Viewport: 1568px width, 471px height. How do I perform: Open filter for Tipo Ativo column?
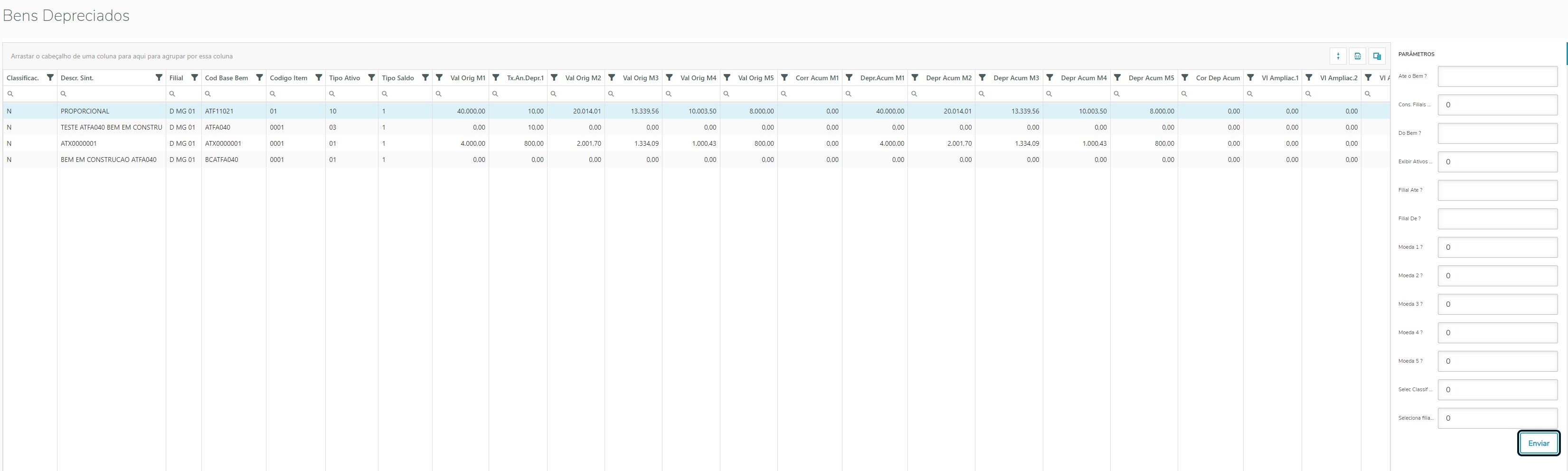(371, 78)
